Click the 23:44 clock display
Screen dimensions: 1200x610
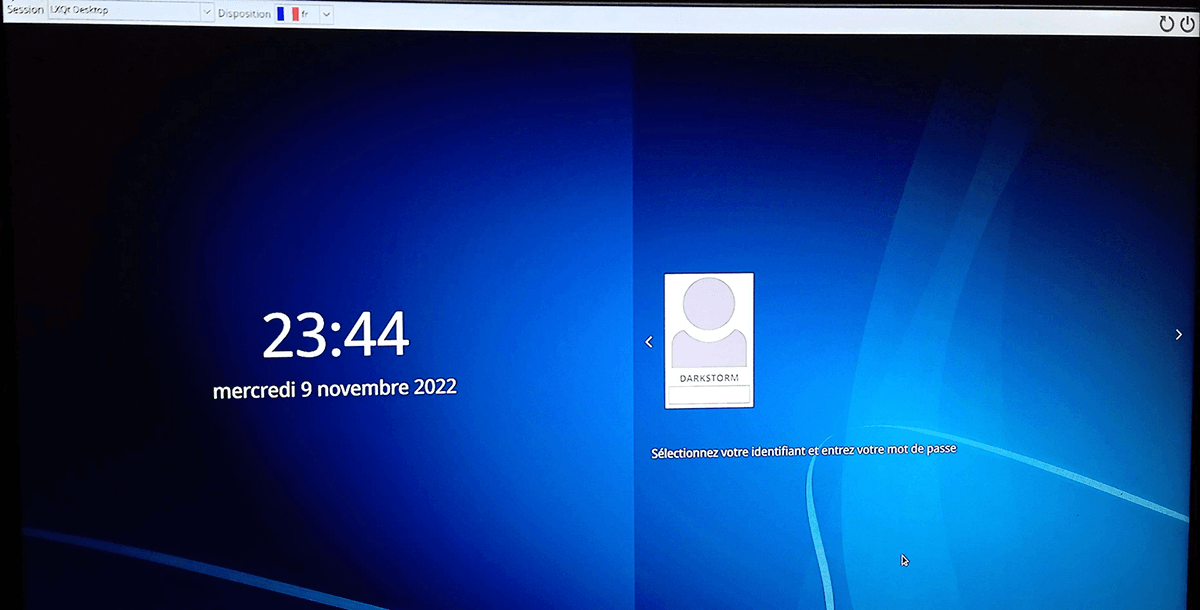click(x=335, y=335)
